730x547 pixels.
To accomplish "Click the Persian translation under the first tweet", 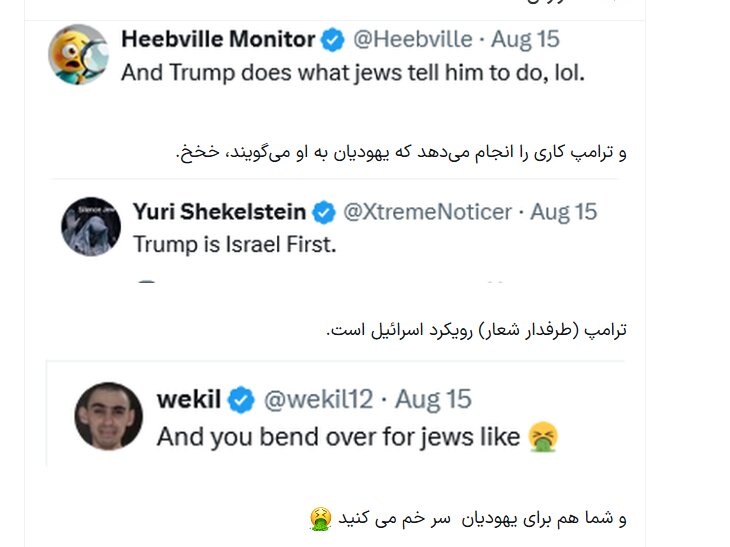I will pyautogui.click(x=401, y=152).
